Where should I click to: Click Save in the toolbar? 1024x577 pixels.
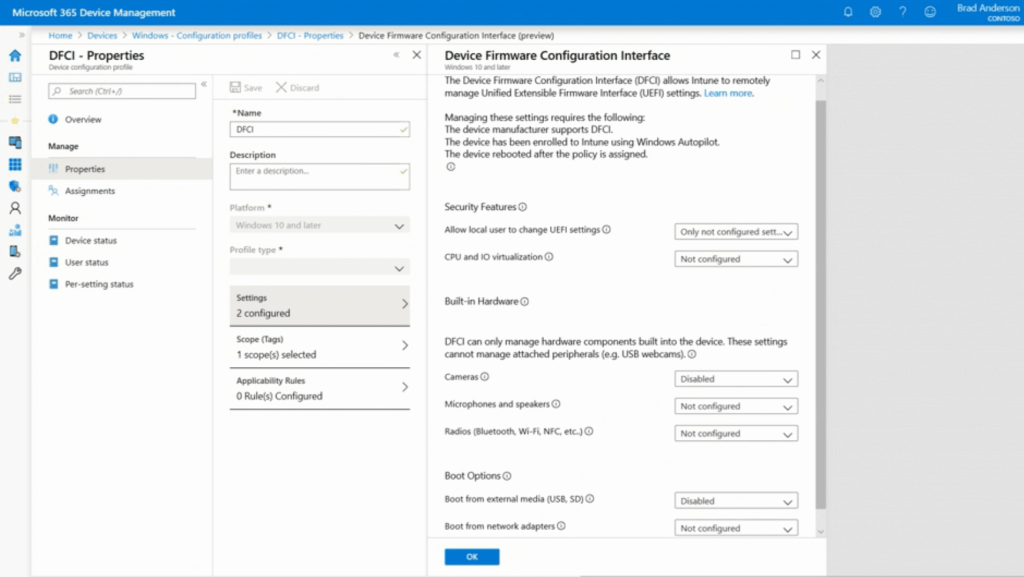(246, 87)
